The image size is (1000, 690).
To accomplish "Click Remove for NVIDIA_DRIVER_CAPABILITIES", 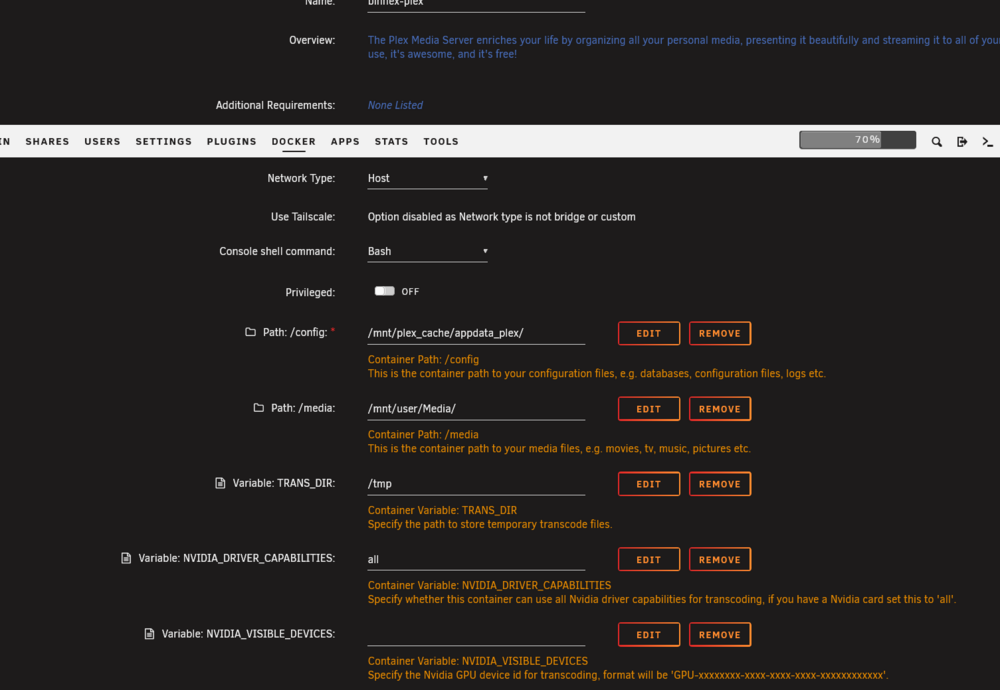I will pyautogui.click(x=719, y=559).
